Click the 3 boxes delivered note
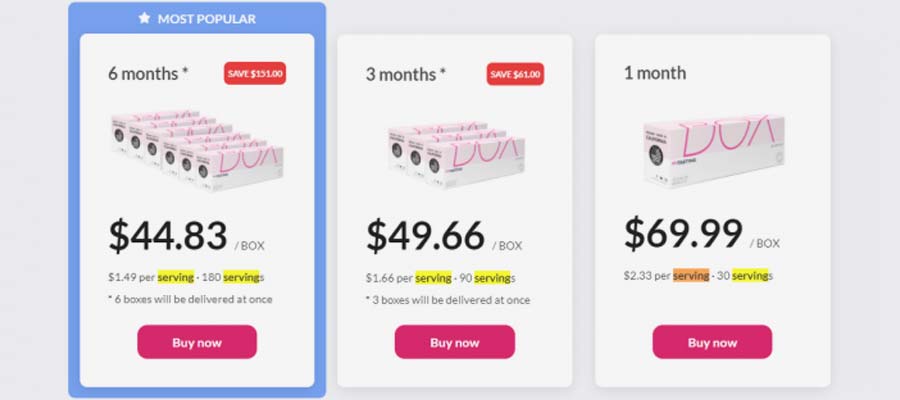Viewport: 900px width, 400px height. coord(448,300)
